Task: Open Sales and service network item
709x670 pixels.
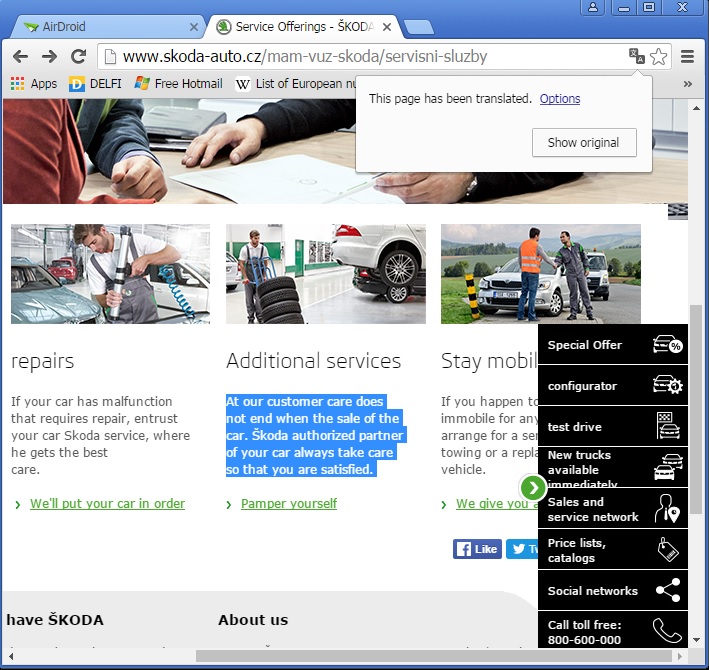Action: coord(613,509)
